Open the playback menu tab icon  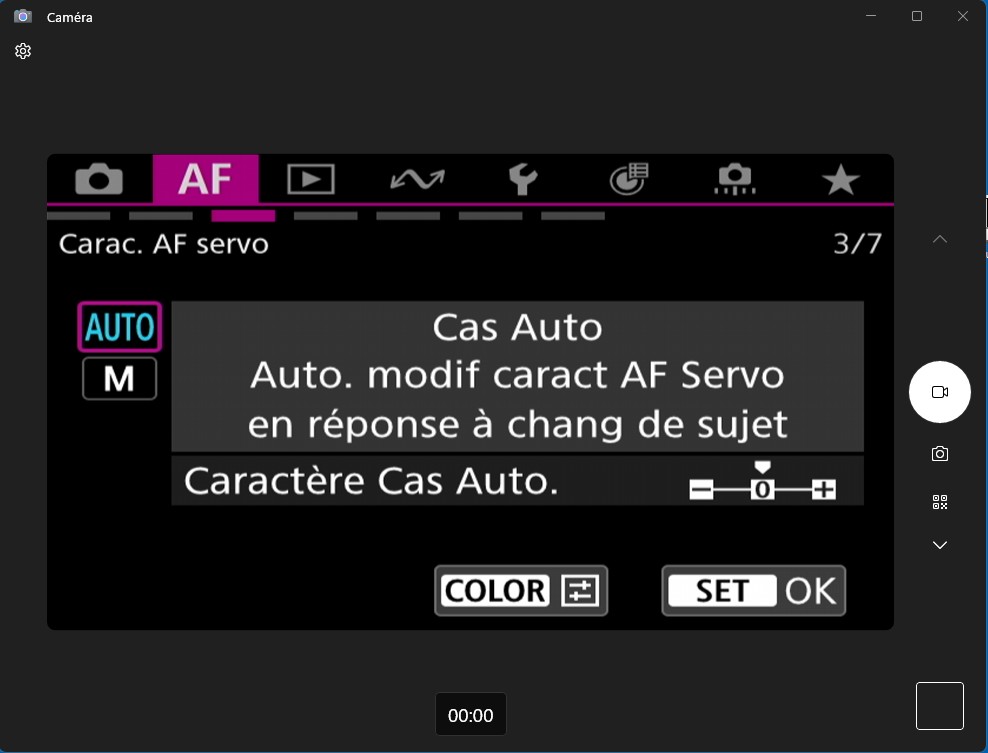311,180
